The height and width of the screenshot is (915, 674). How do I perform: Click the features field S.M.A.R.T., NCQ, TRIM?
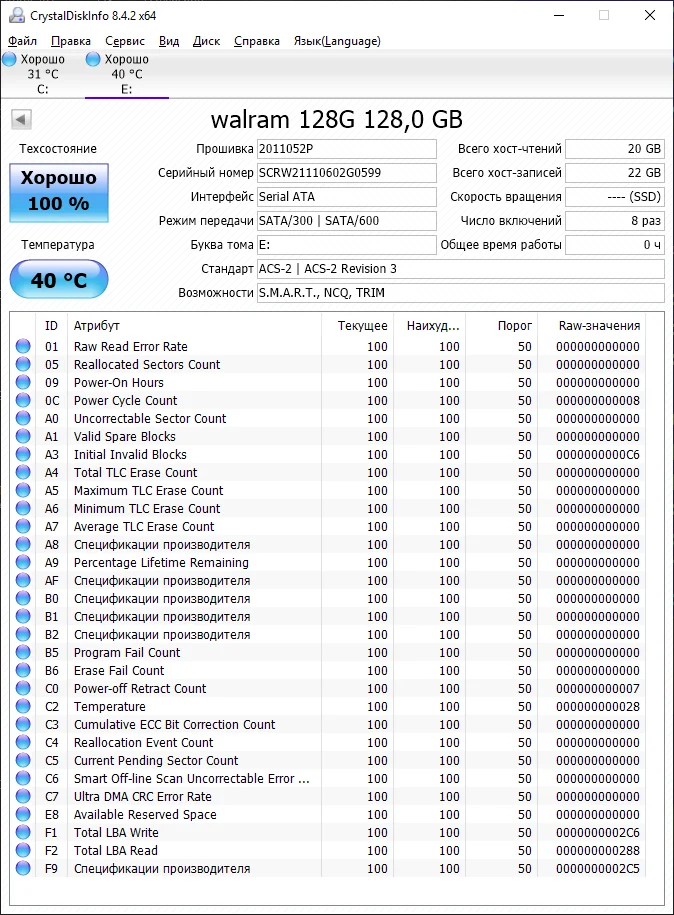pyautogui.click(x=460, y=292)
